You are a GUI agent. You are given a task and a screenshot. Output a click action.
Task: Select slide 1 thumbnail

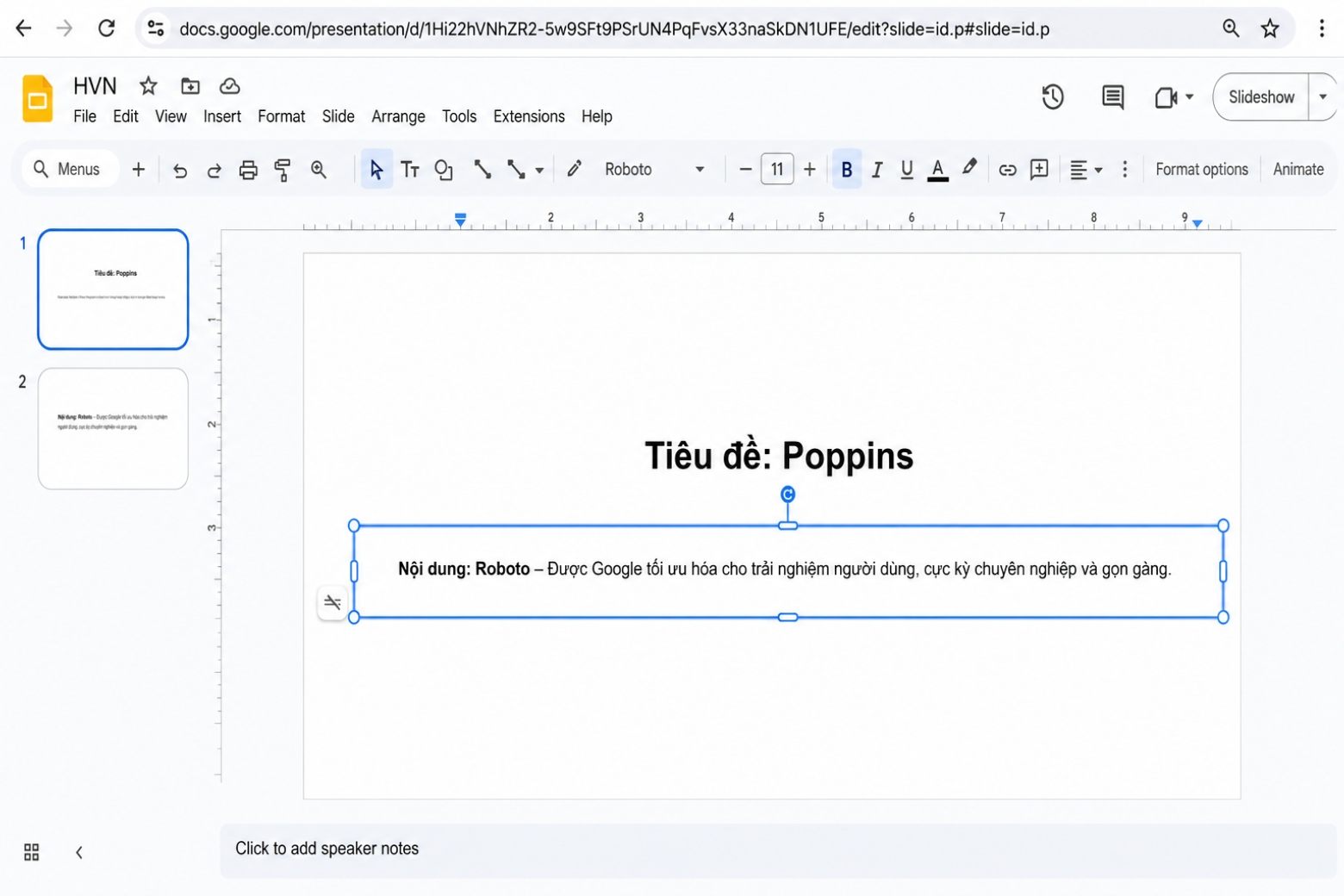113,289
